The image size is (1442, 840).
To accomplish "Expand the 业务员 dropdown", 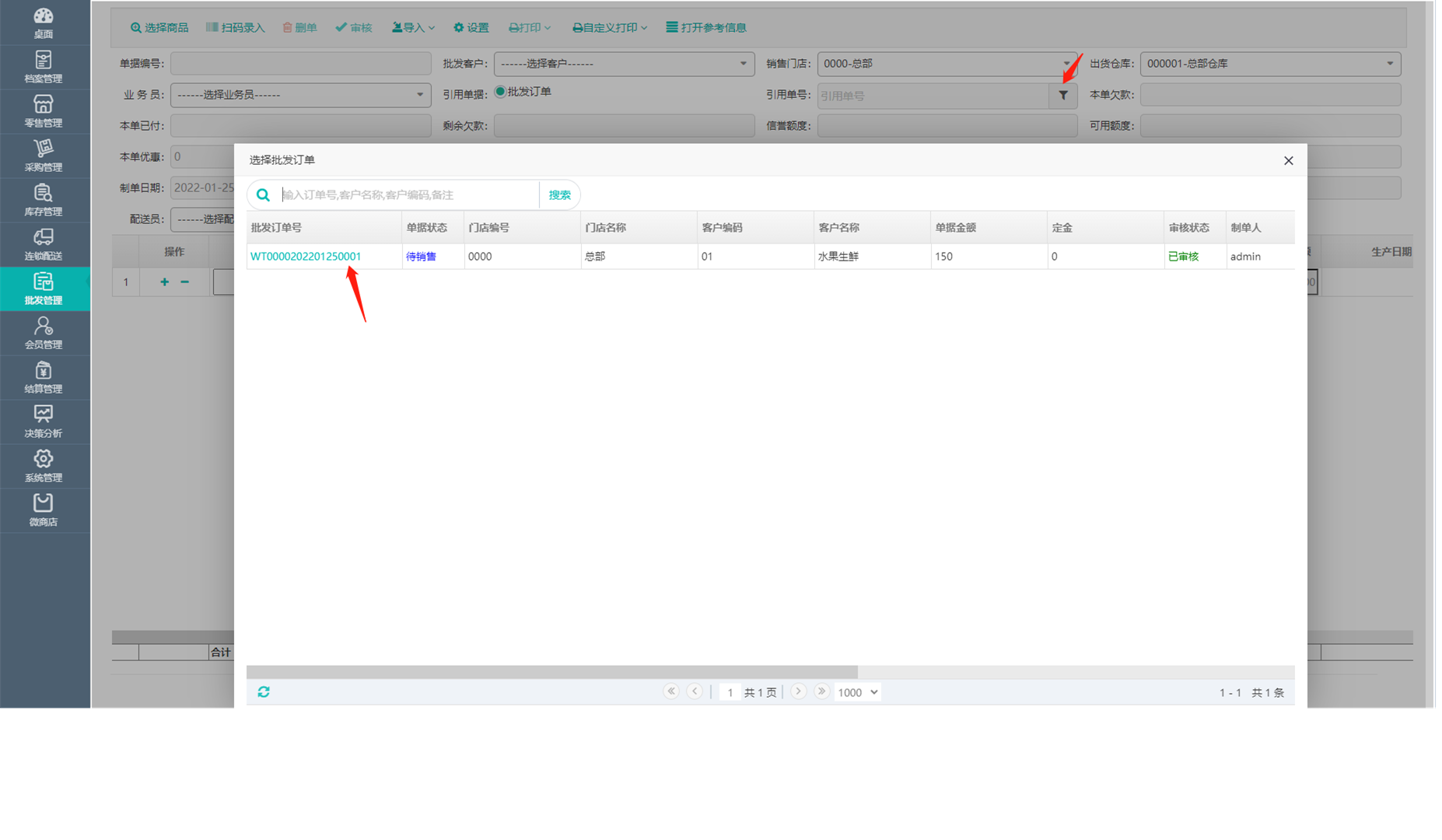I will point(300,95).
